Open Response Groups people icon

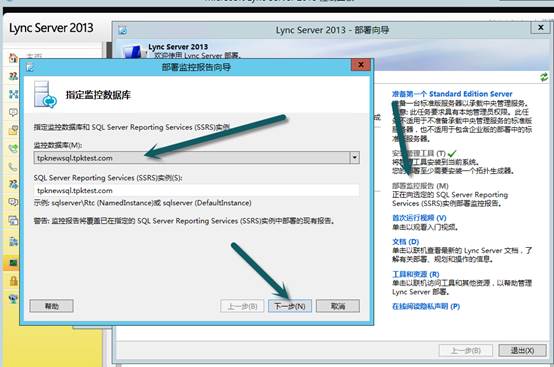pos(13,184)
